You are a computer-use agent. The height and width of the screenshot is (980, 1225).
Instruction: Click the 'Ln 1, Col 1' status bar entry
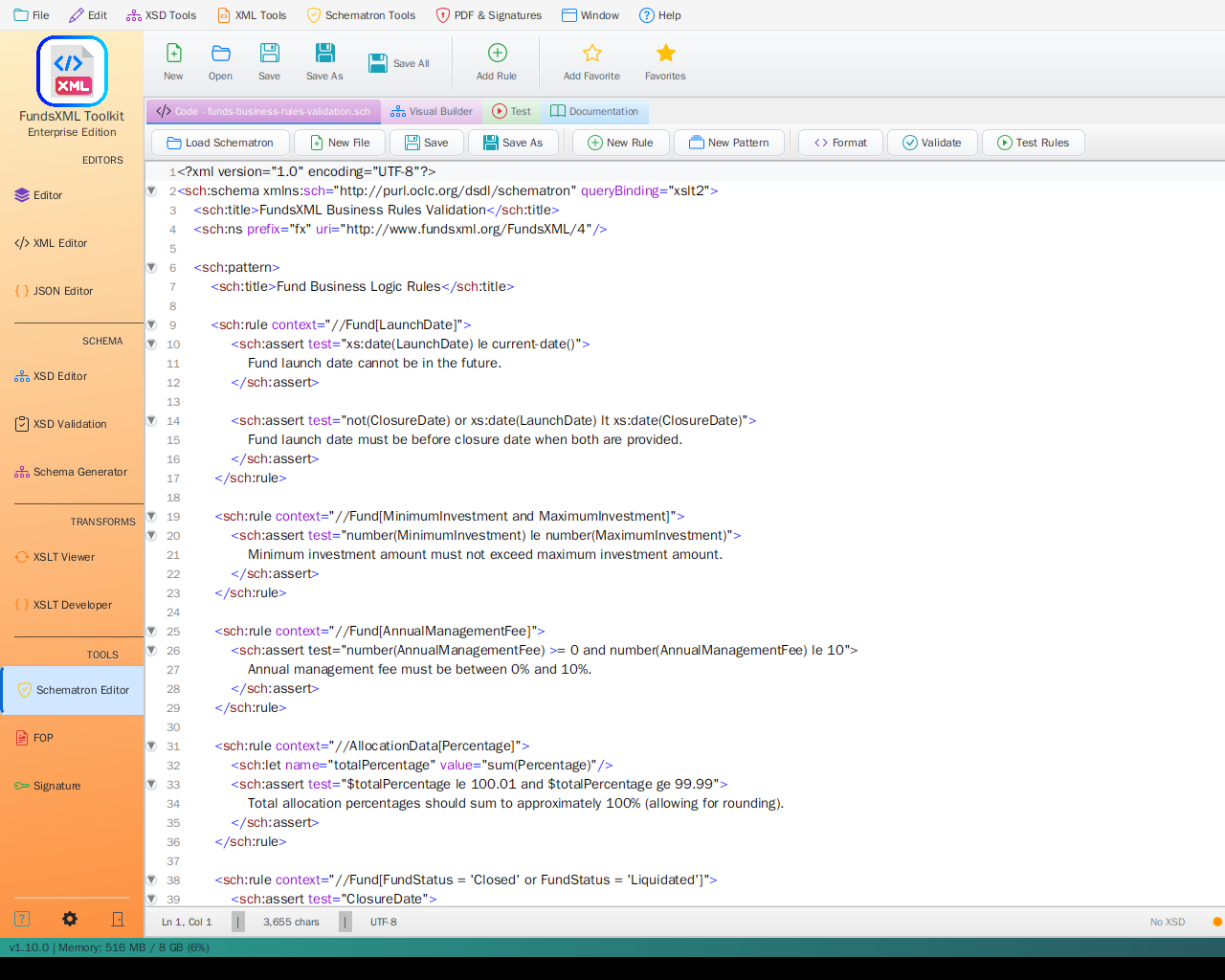(x=187, y=922)
